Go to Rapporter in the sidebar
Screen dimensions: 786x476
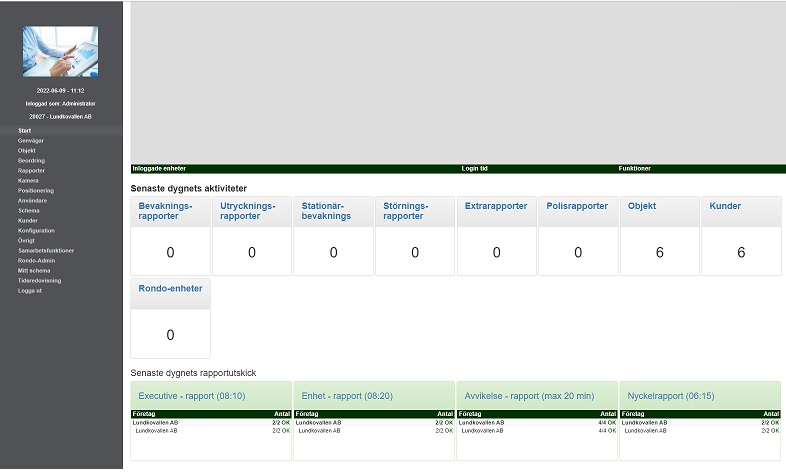click(x=32, y=170)
